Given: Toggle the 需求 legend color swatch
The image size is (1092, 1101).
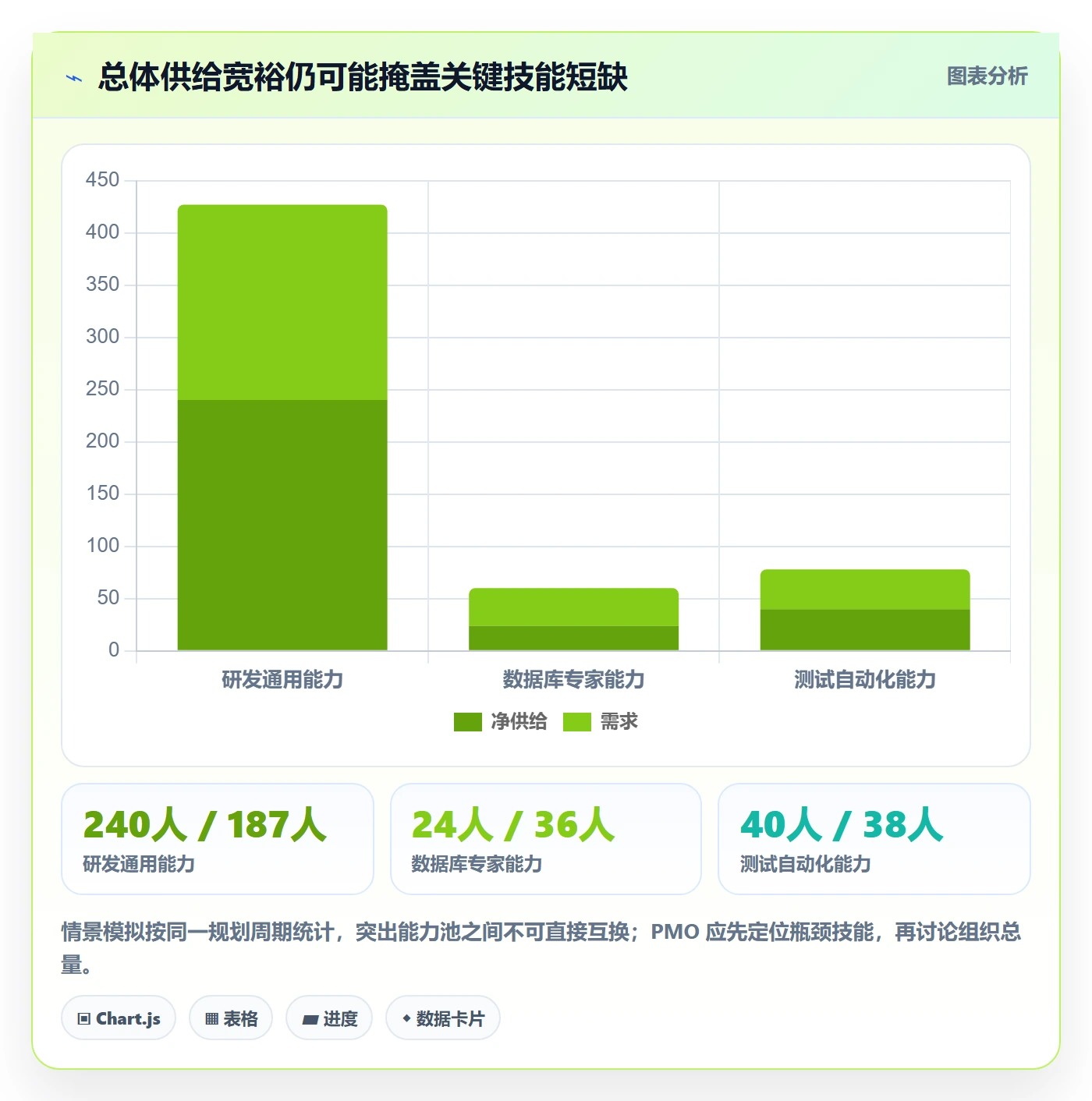Looking at the screenshot, I should point(577,722).
